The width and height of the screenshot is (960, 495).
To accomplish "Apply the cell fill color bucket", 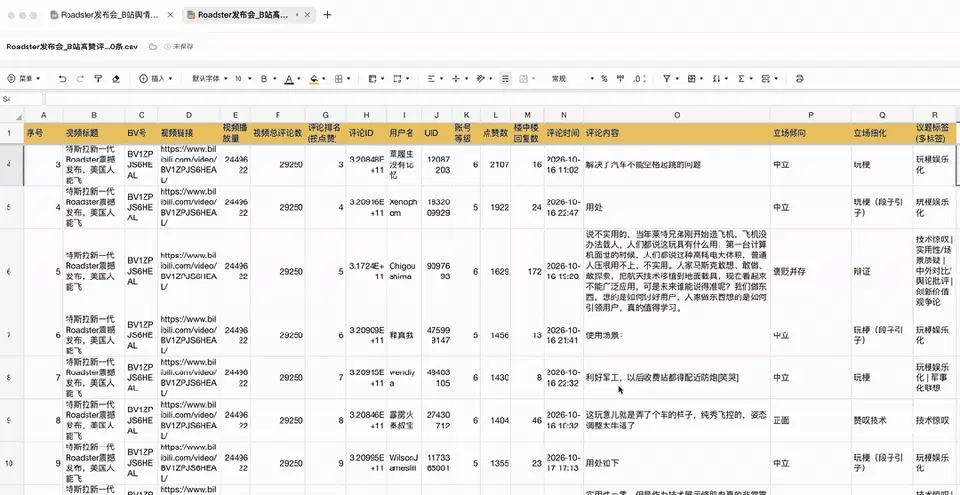I will pyautogui.click(x=314, y=78).
